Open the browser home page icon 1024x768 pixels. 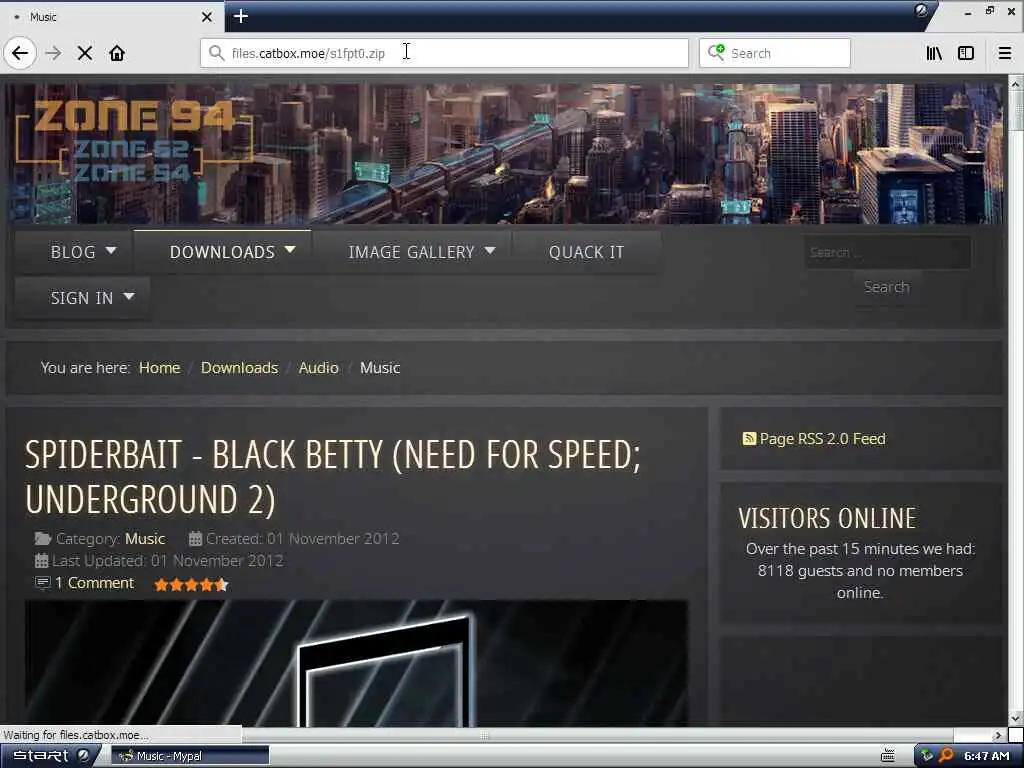click(117, 53)
